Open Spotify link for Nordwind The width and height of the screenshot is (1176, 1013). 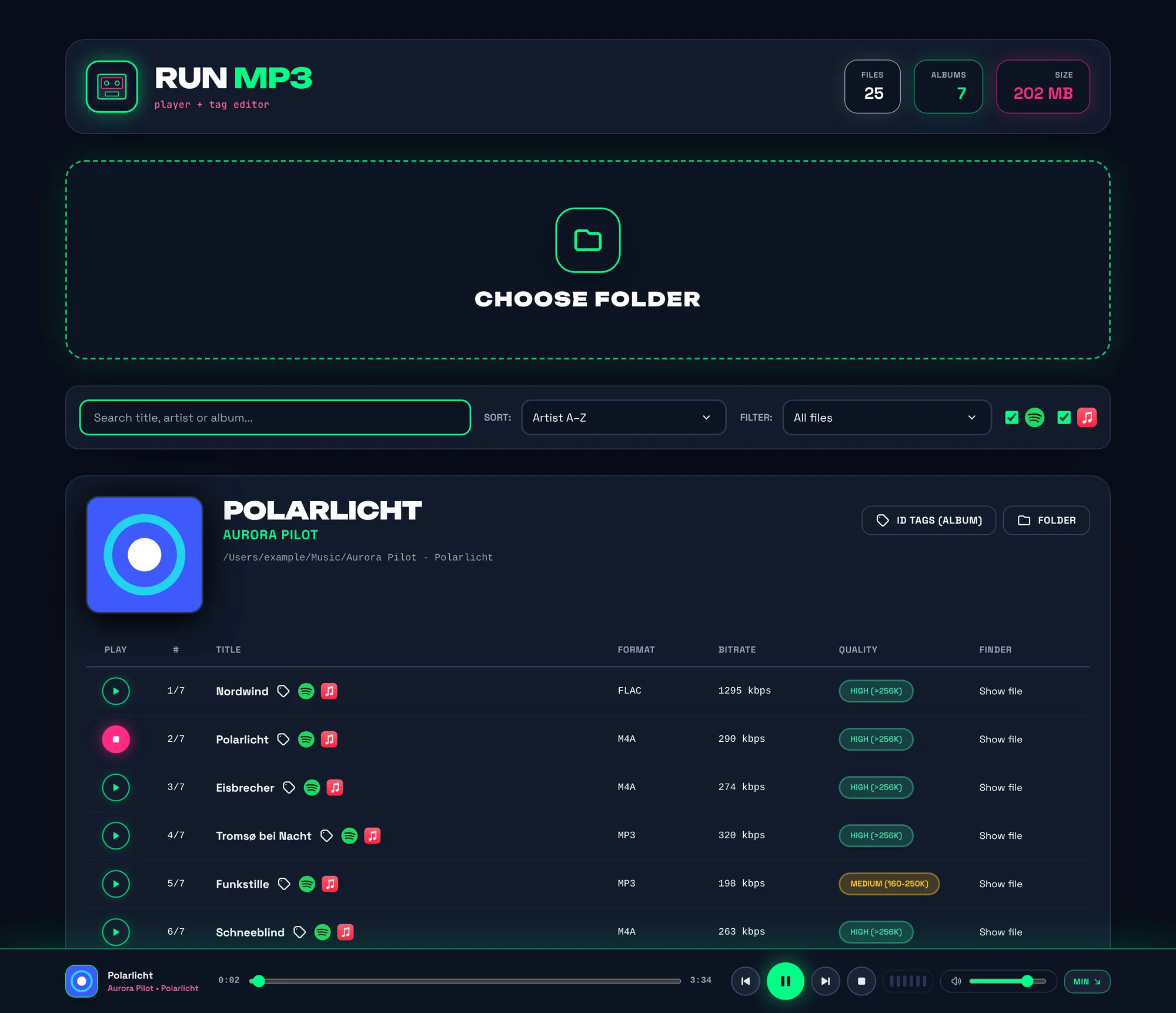coord(306,691)
